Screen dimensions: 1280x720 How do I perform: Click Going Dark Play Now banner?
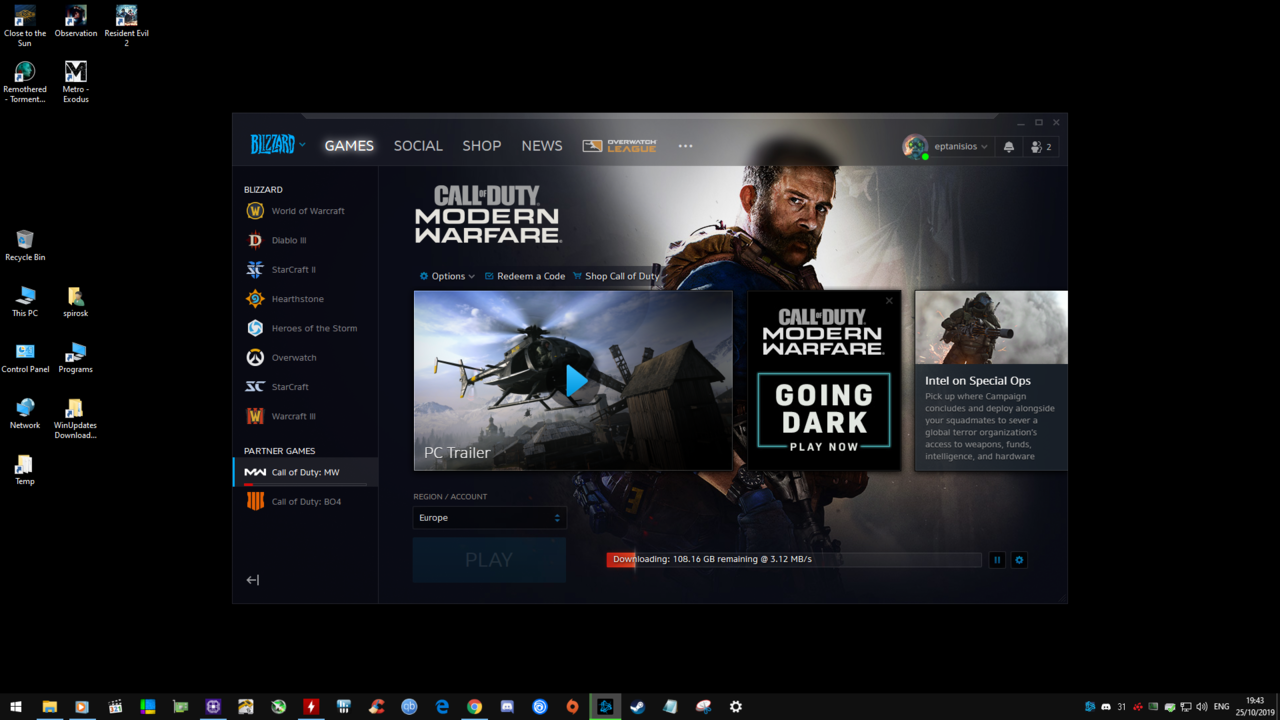tap(824, 412)
